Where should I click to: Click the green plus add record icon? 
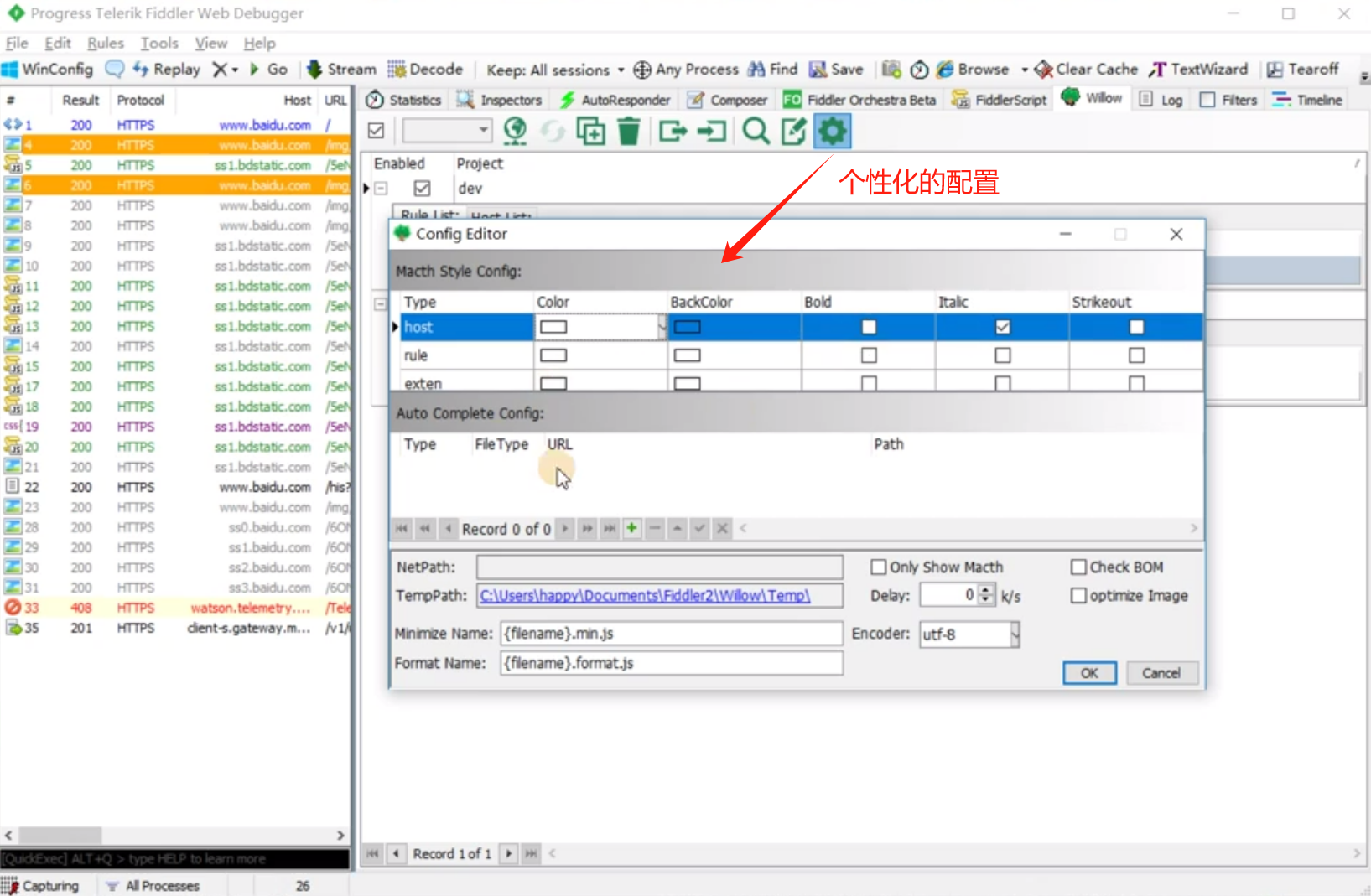click(x=631, y=528)
